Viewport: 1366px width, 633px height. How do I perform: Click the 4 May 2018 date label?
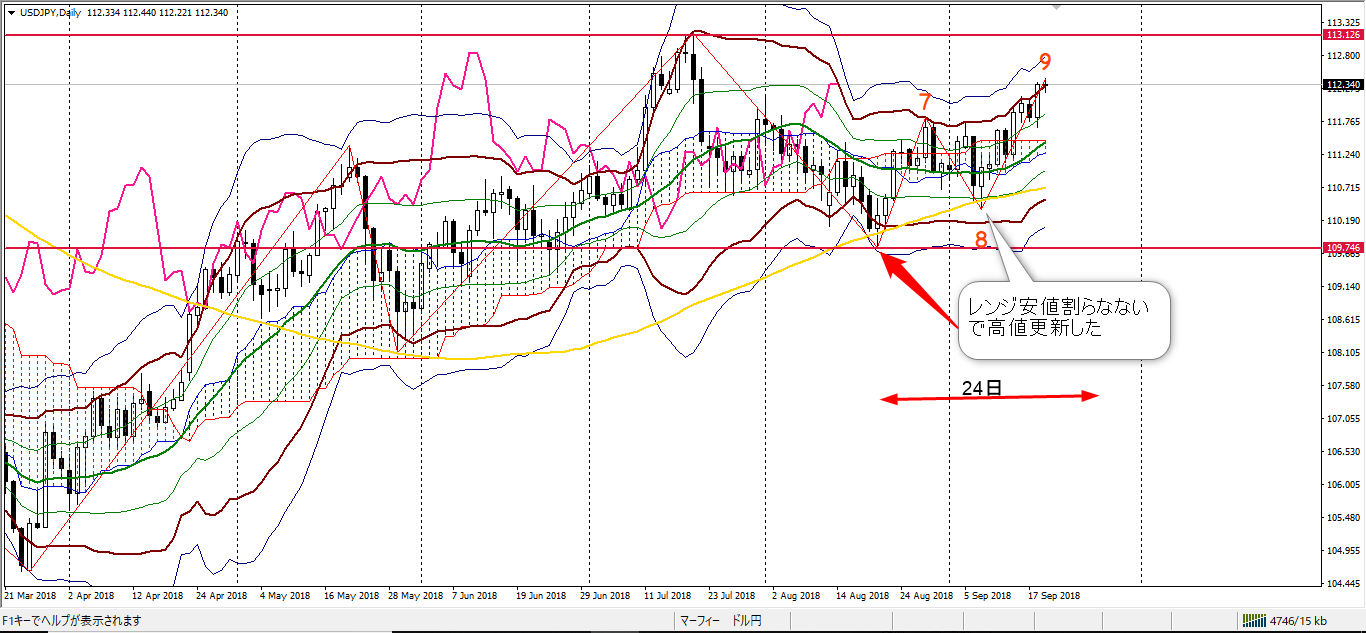[286, 595]
